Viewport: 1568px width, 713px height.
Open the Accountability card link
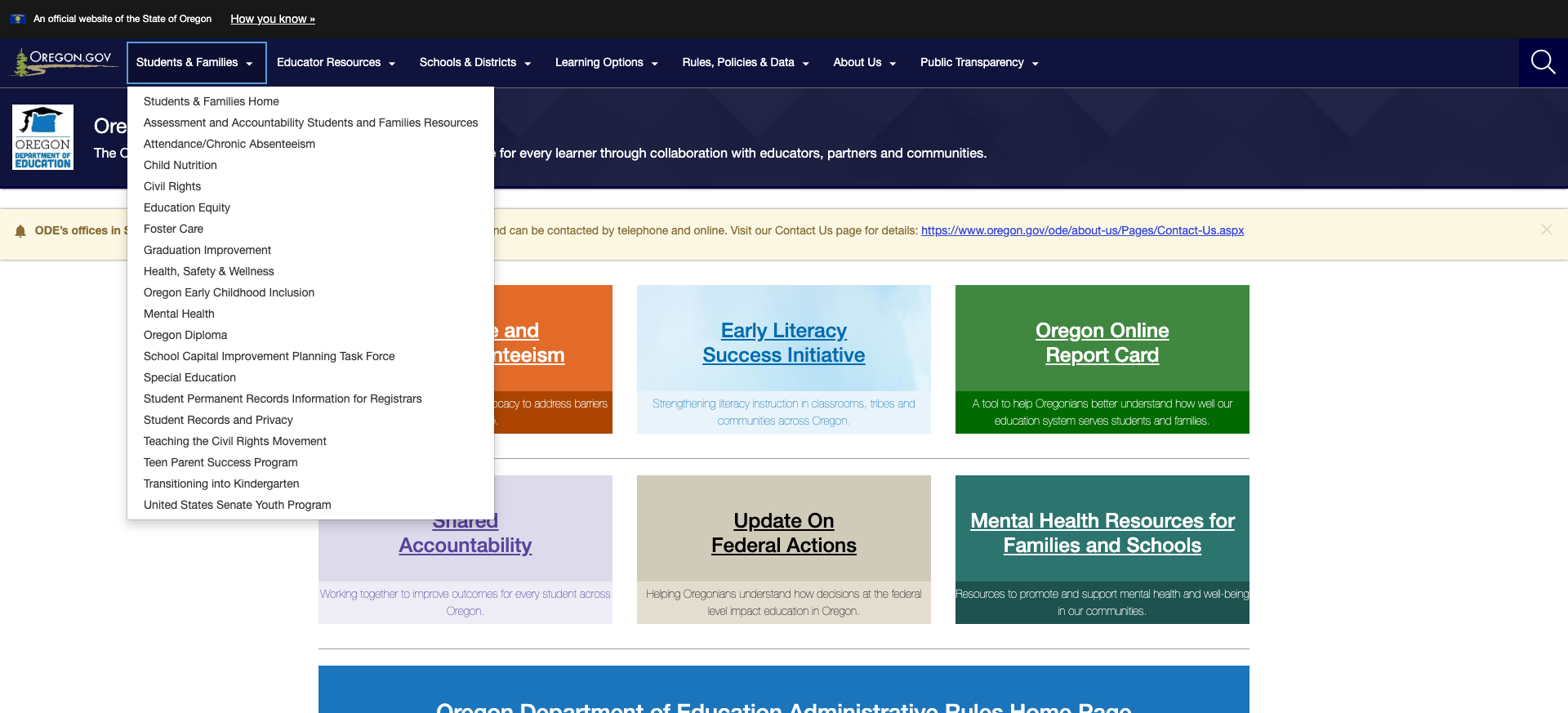(x=465, y=545)
